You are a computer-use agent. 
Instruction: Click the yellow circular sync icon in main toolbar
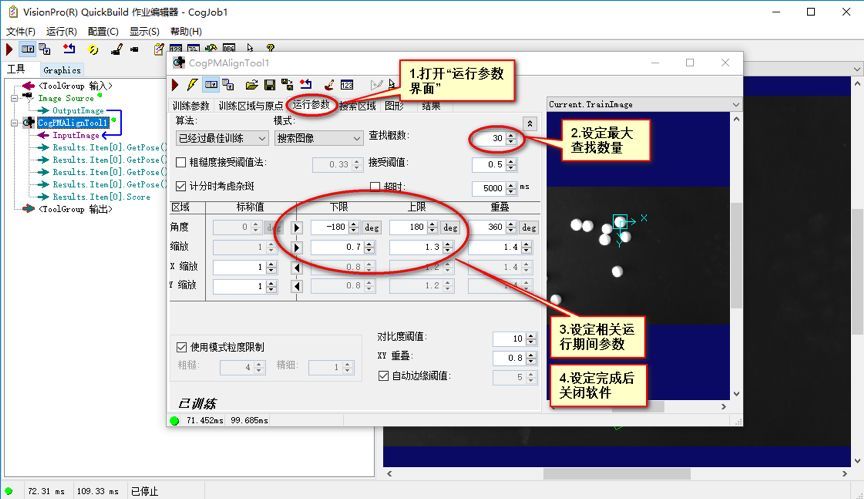93,50
